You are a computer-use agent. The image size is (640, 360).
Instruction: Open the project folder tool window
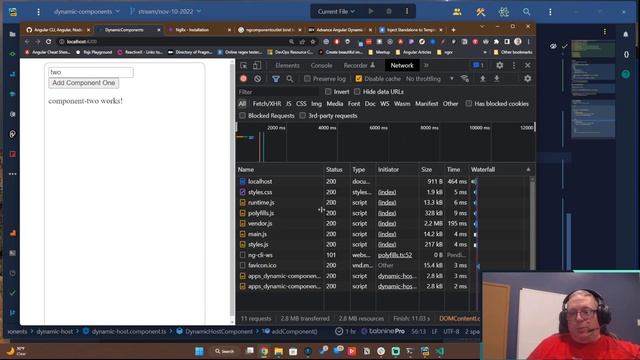[13, 34]
